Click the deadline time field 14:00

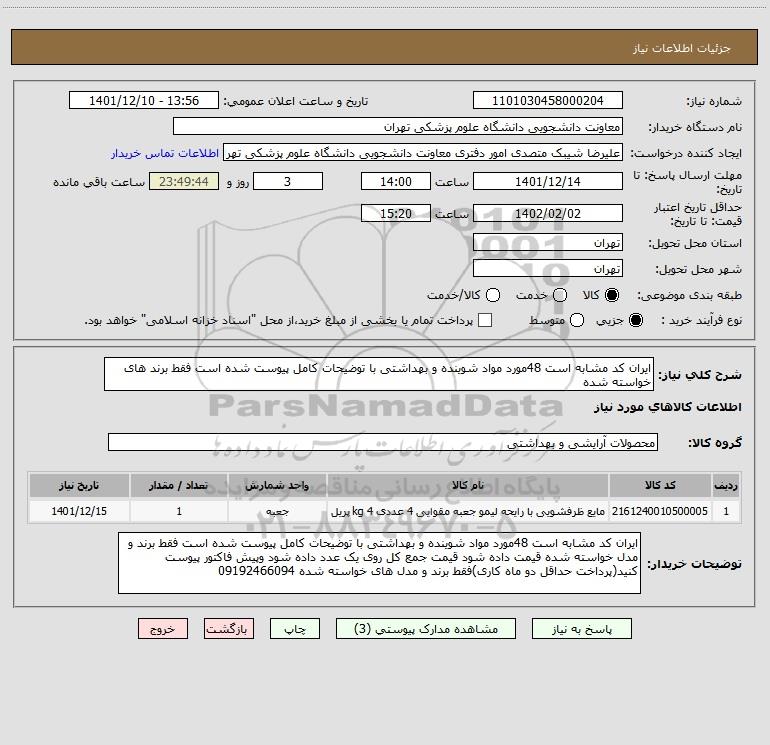[x=396, y=181]
